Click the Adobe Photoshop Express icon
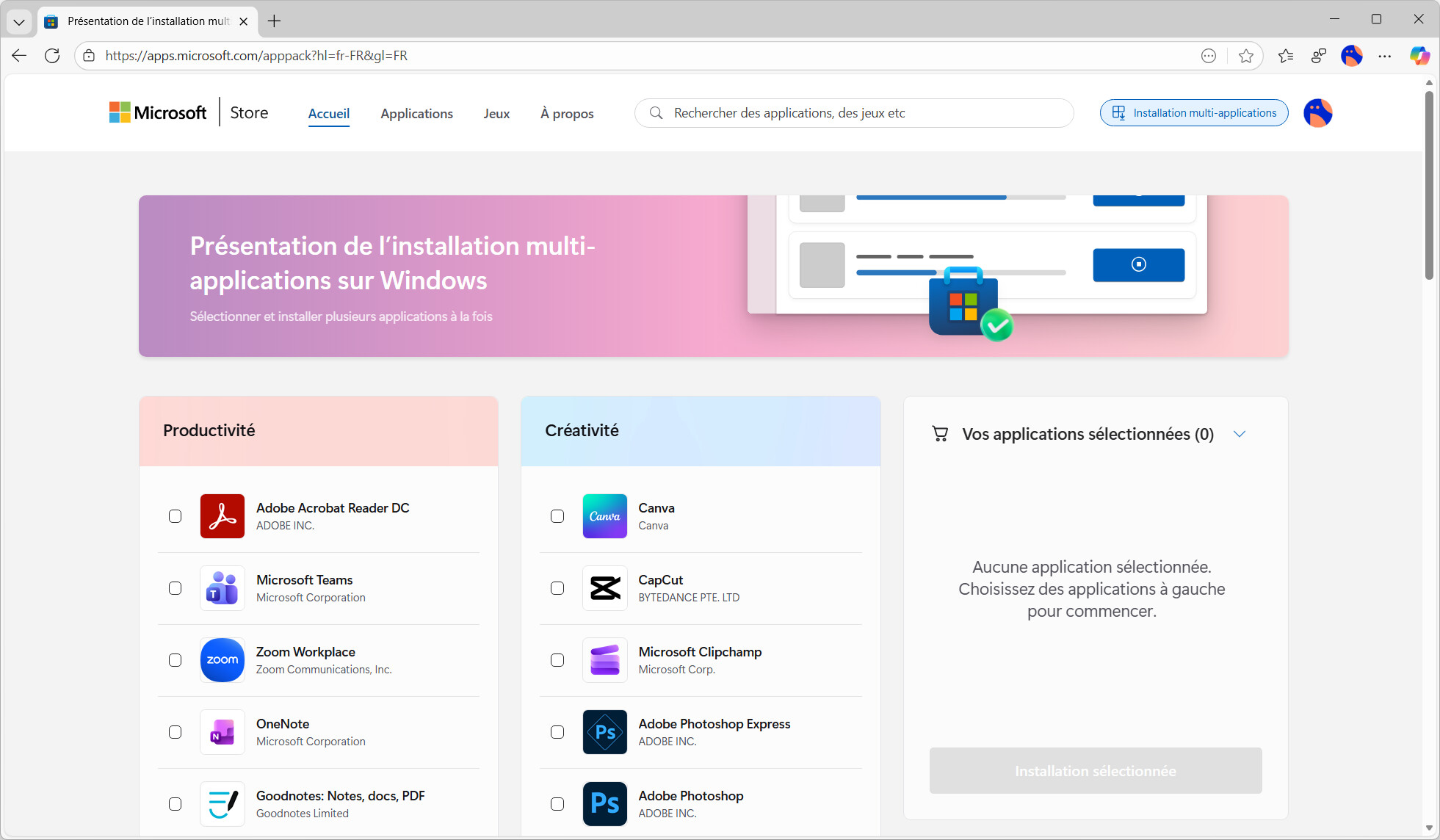Image resolution: width=1440 pixels, height=840 pixels. (604, 732)
